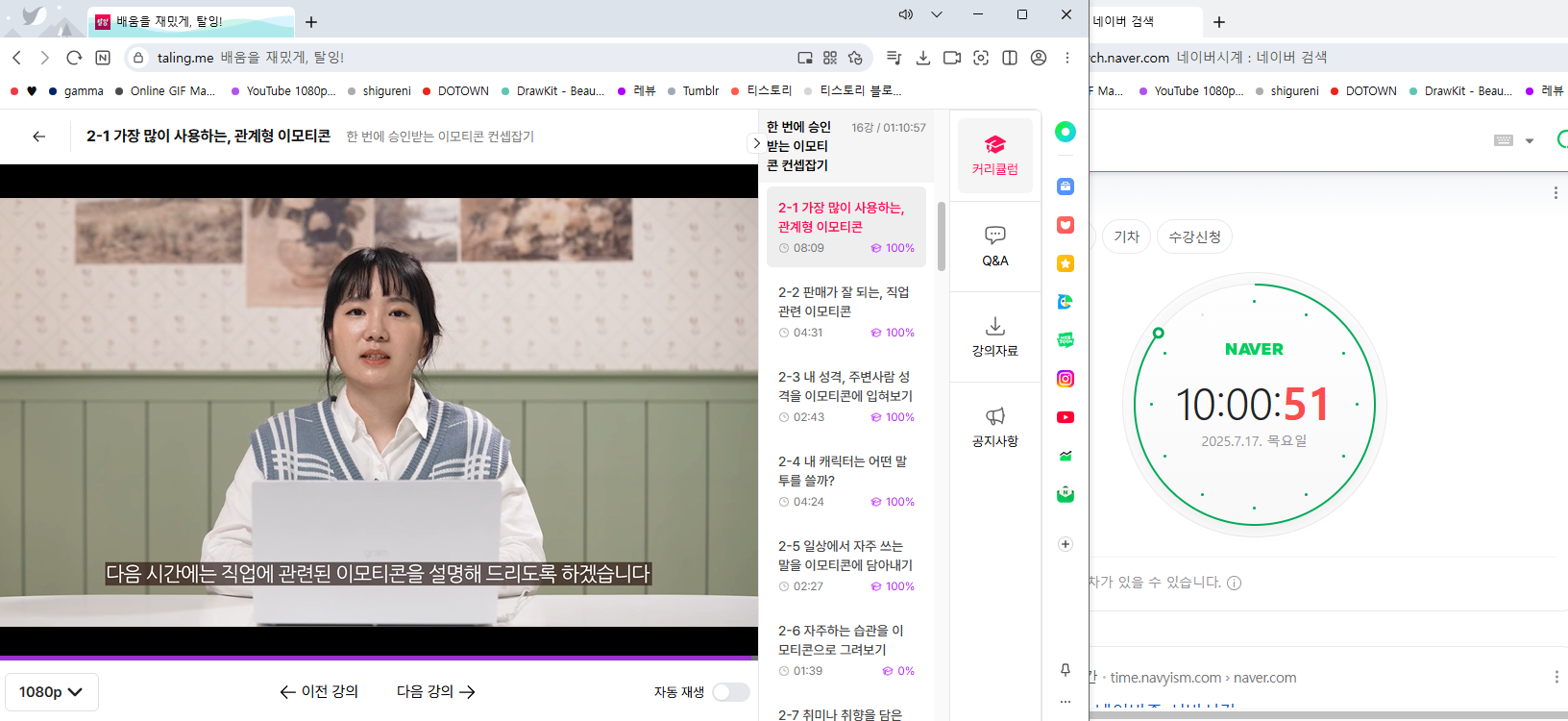Select lesson 2-4 내 캐릭터는 어떤 말투
1568x721 pixels.
(x=846, y=481)
